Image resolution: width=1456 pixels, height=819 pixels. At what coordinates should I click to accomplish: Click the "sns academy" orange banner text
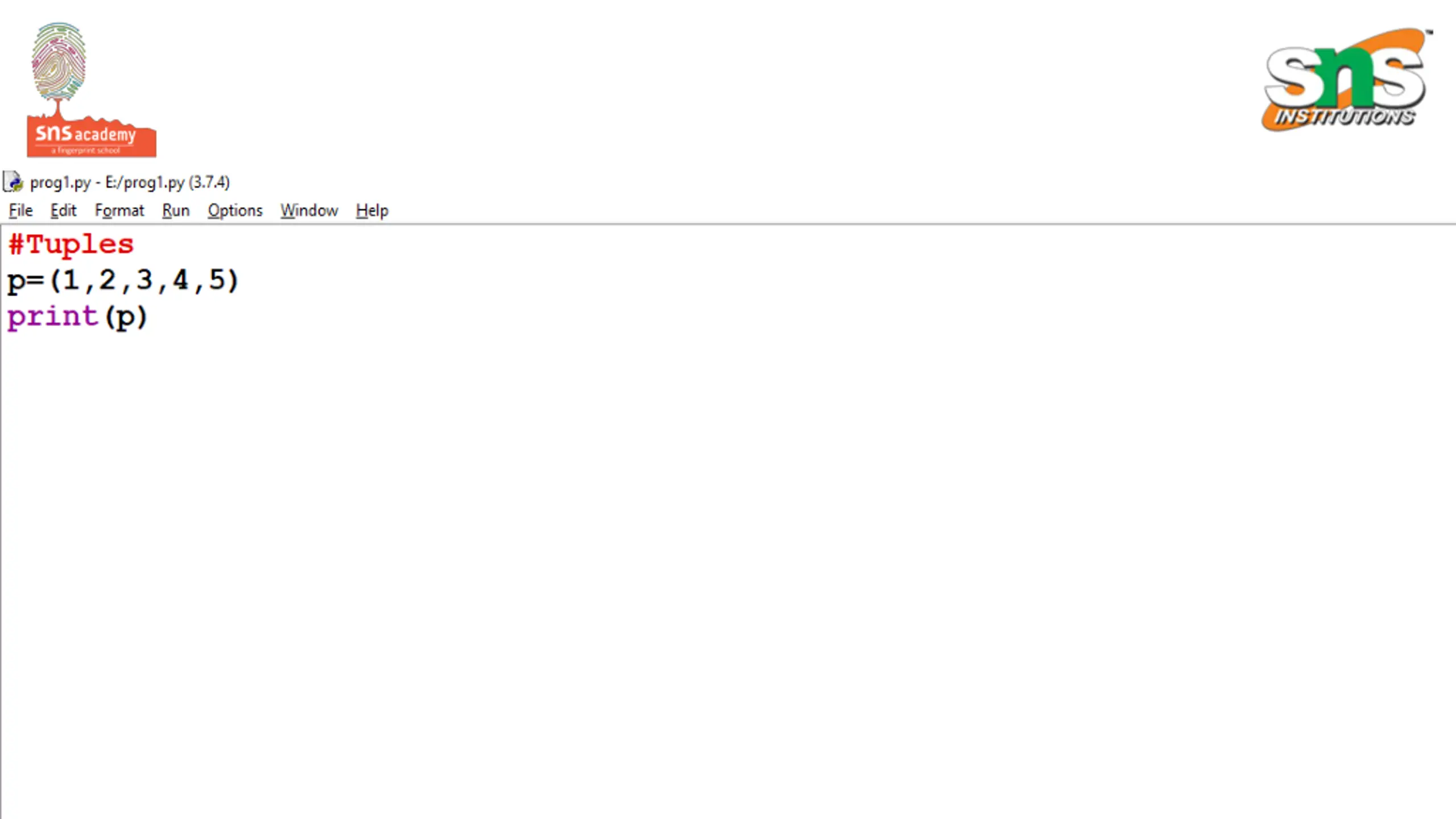85,134
